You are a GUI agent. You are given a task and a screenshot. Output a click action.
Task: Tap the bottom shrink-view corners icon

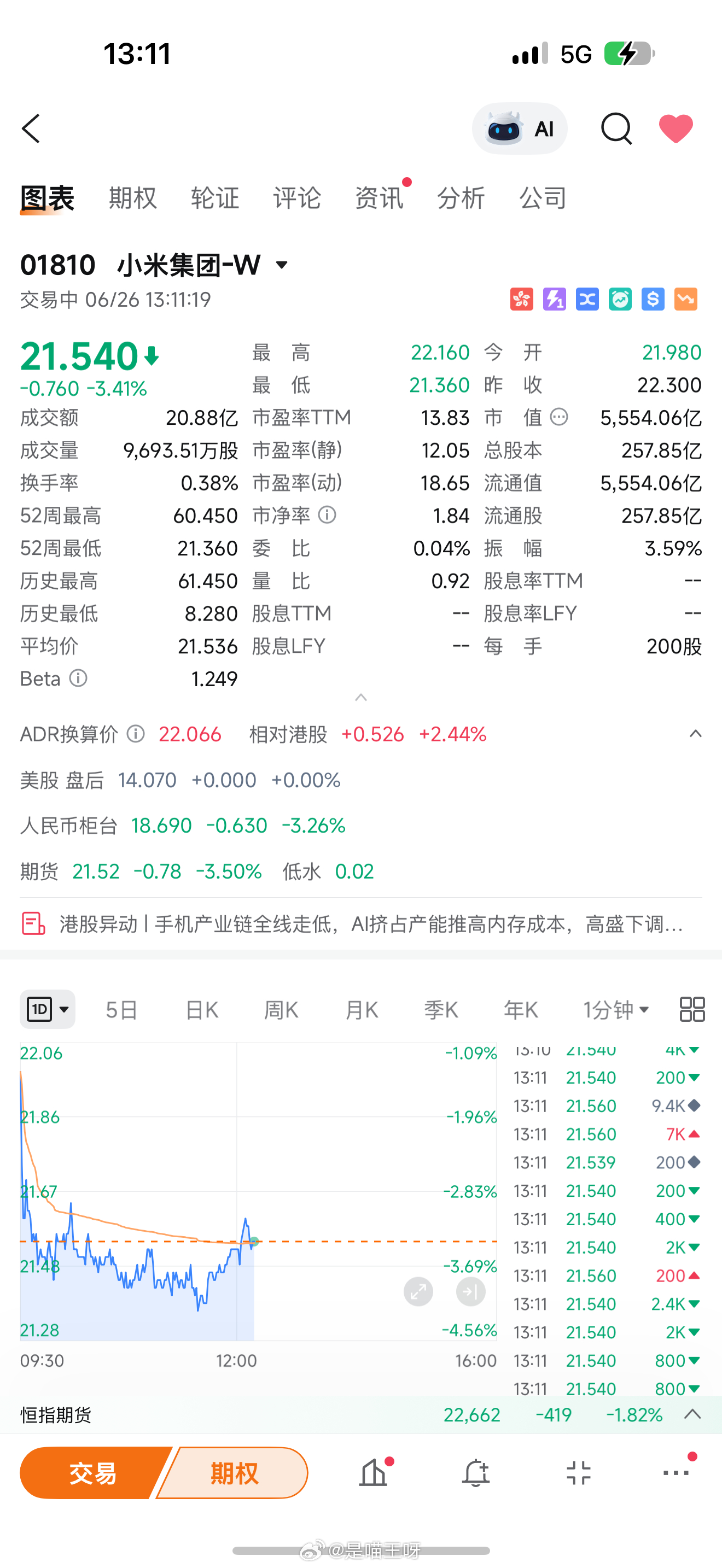(x=578, y=1473)
